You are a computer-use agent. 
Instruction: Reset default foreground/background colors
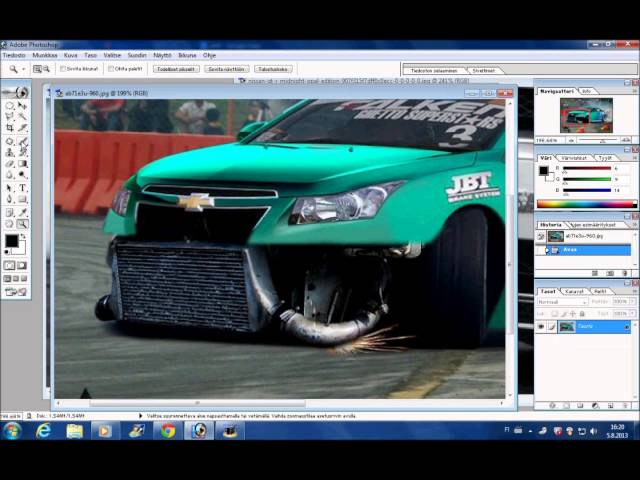(7, 252)
